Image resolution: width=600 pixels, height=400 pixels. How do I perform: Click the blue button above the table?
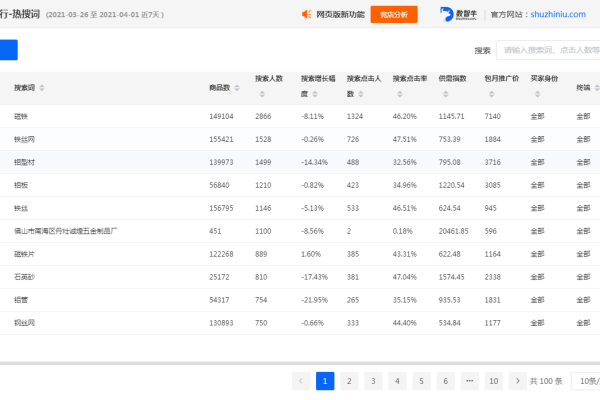[x=8, y=50]
